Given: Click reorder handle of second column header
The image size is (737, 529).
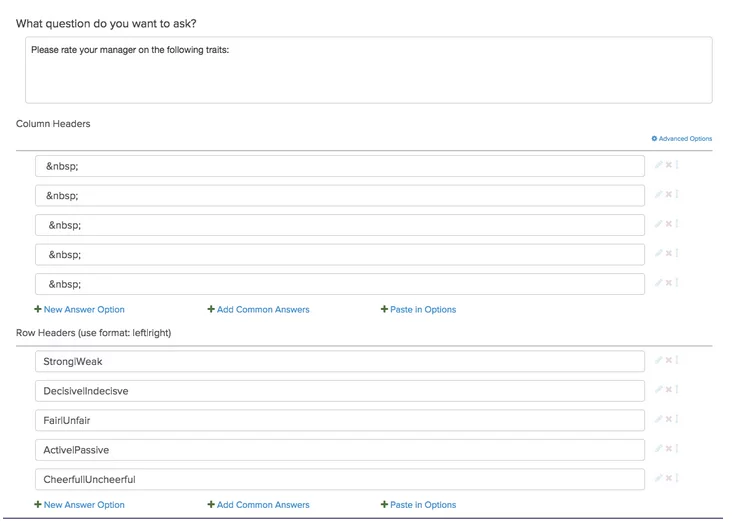Looking at the screenshot, I should pyautogui.click(x=677, y=195).
